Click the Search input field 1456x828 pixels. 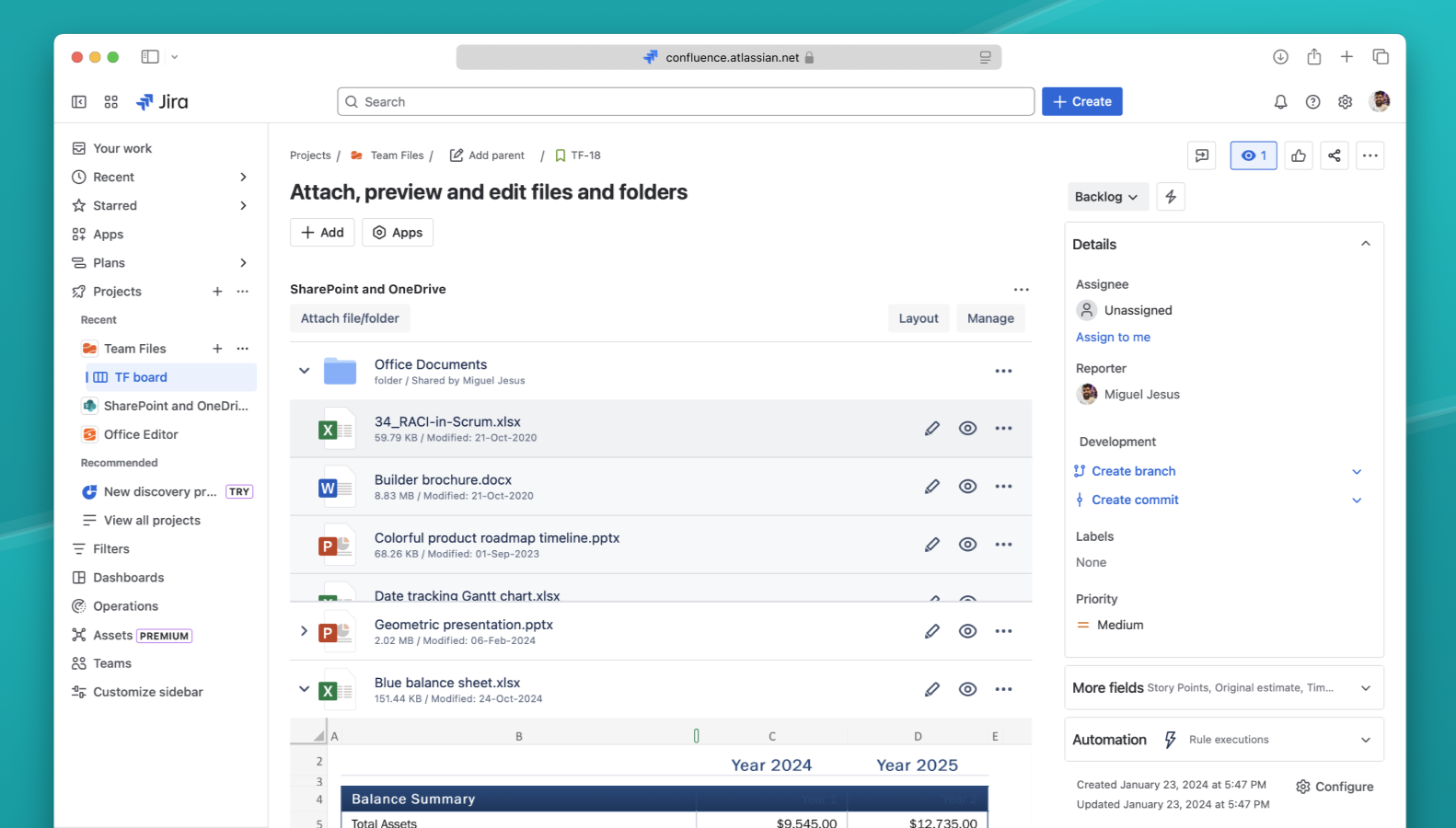tap(686, 102)
